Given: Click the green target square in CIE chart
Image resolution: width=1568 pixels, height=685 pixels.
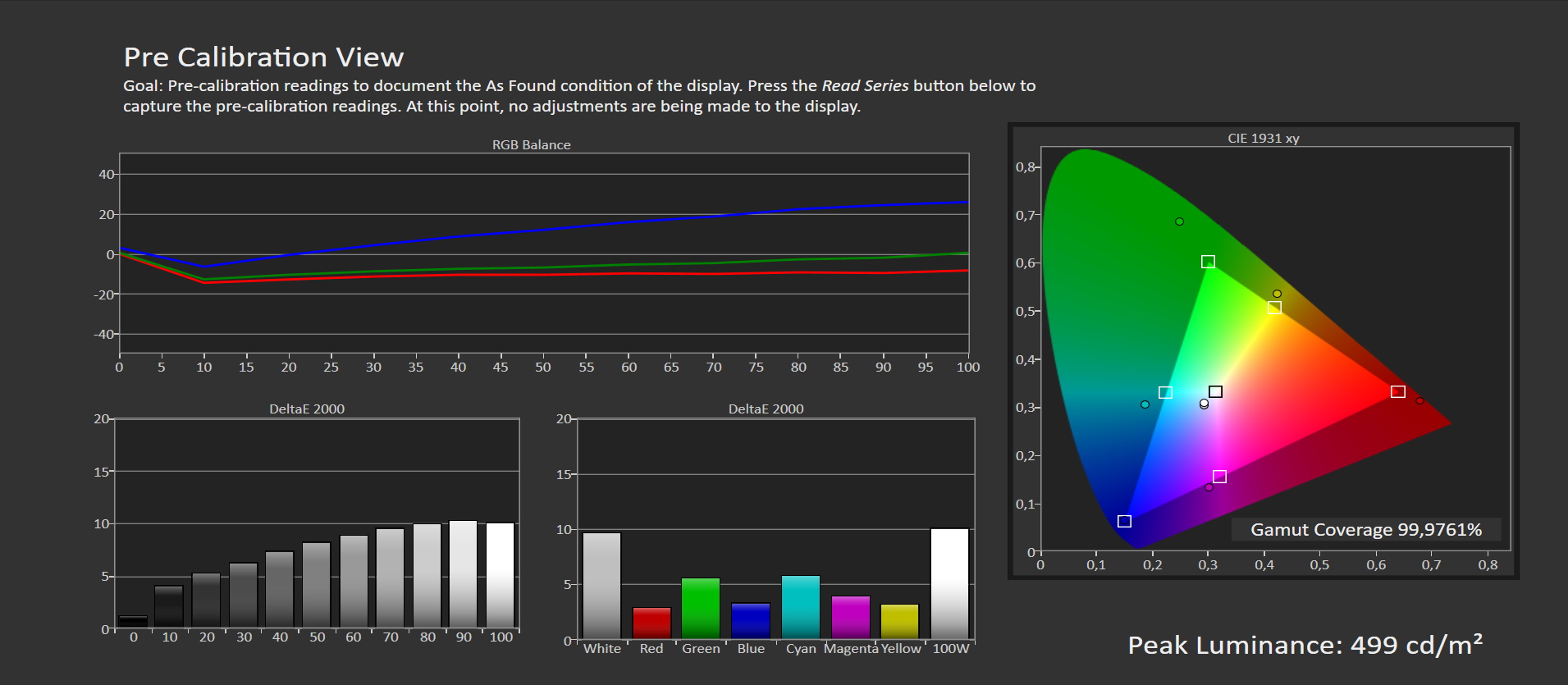Looking at the screenshot, I should (1208, 262).
